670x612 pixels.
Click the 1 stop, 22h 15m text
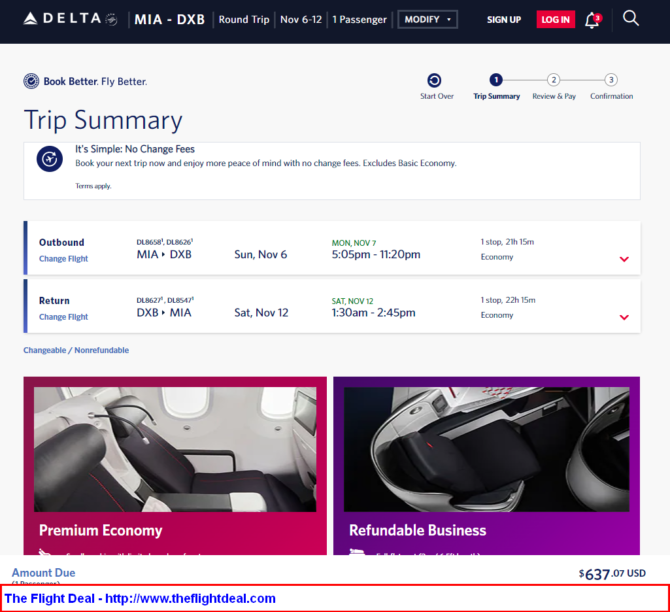(508, 300)
